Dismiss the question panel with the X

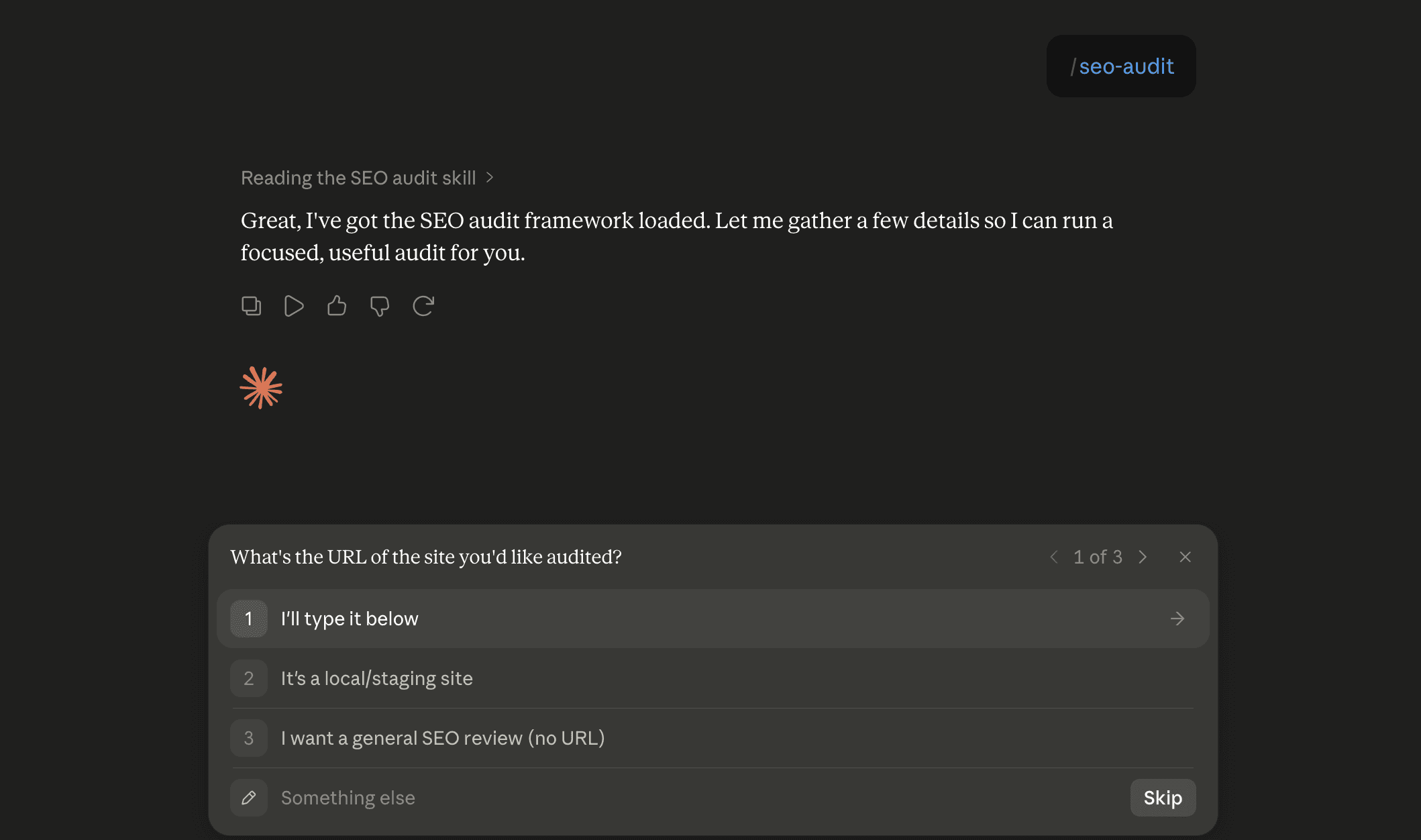1186,557
